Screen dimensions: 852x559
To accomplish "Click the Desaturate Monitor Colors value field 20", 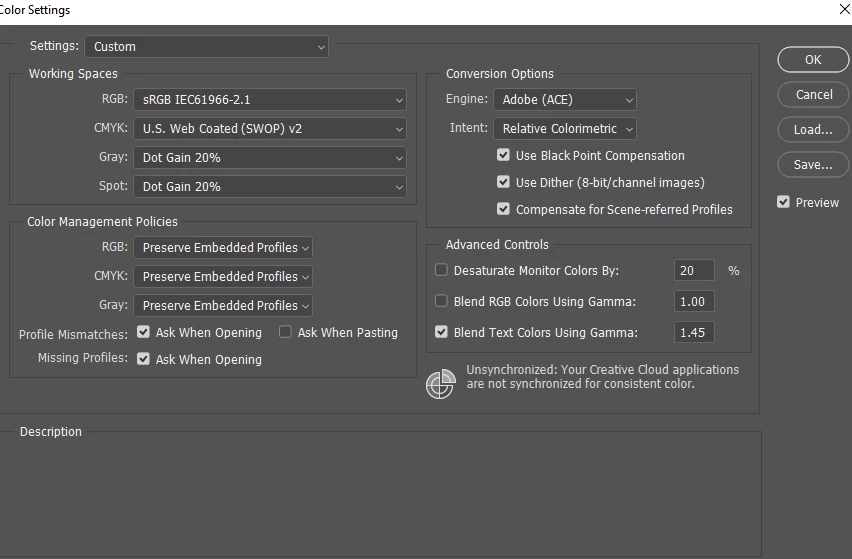I will [x=694, y=271].
